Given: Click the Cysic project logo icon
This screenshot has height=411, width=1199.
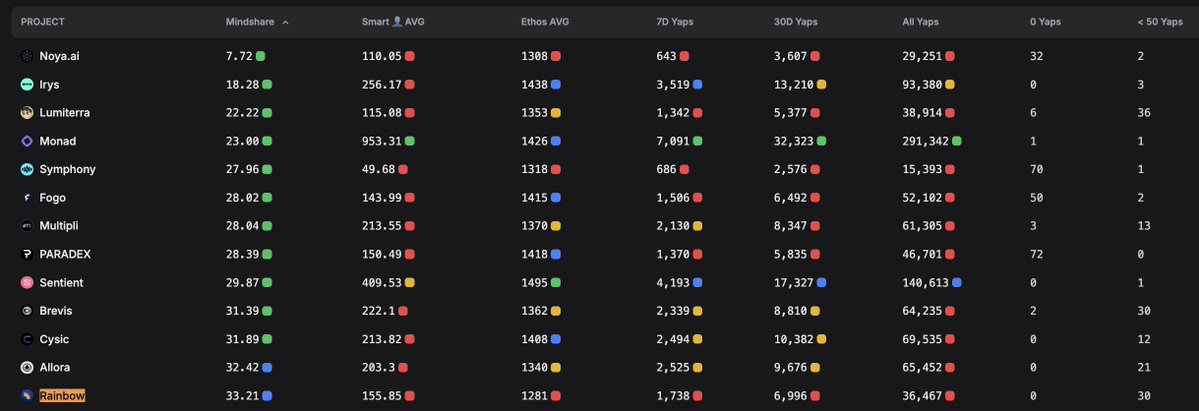Looking at the screenshot, I should click(27, 339).
